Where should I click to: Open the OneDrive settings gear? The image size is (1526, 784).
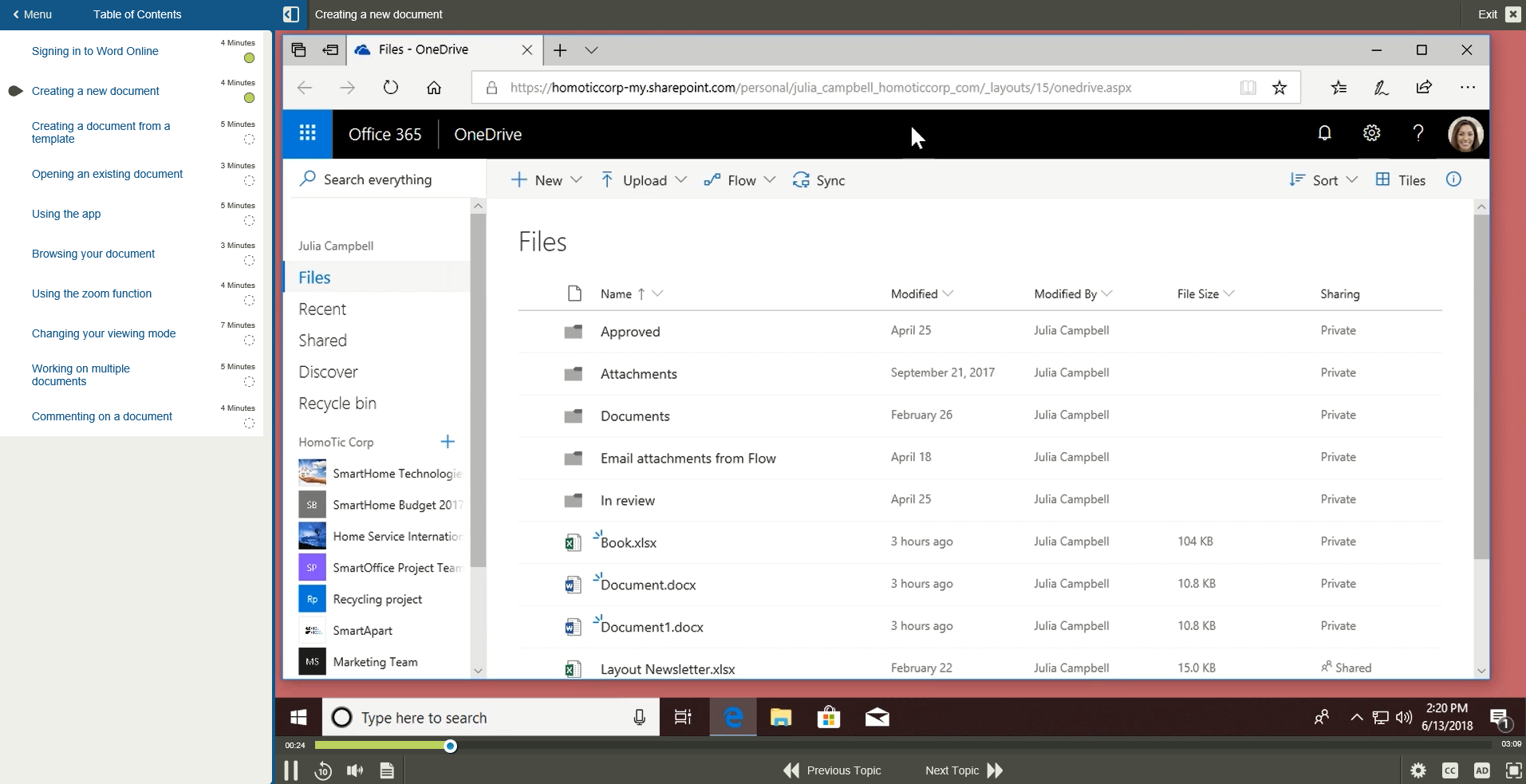(x=1370, y=134)
